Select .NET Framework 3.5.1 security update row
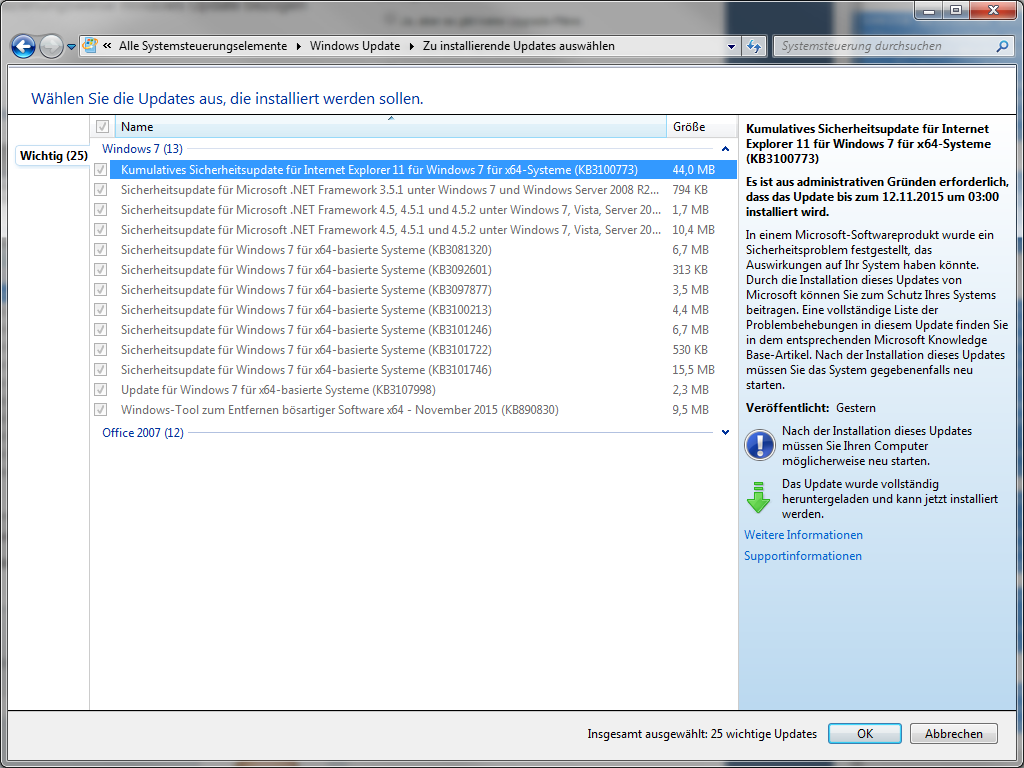Screen dimensions: 1024x768 pyautogui.click(x=423, y=190)
